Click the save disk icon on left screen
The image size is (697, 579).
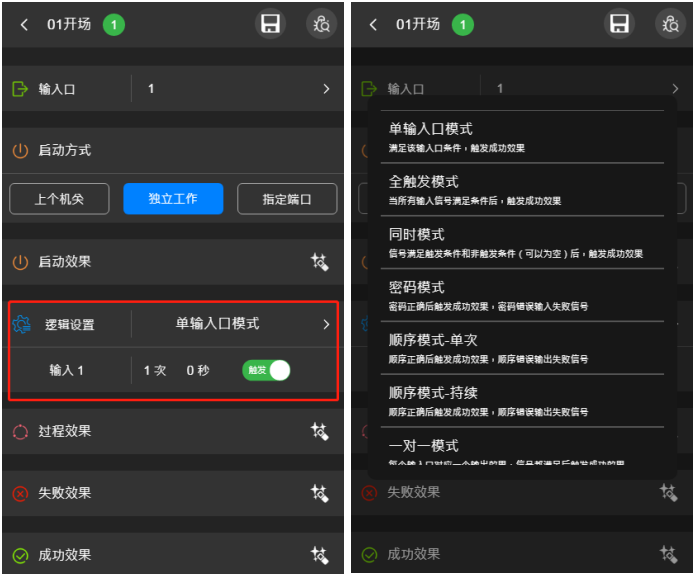(270, 24)
